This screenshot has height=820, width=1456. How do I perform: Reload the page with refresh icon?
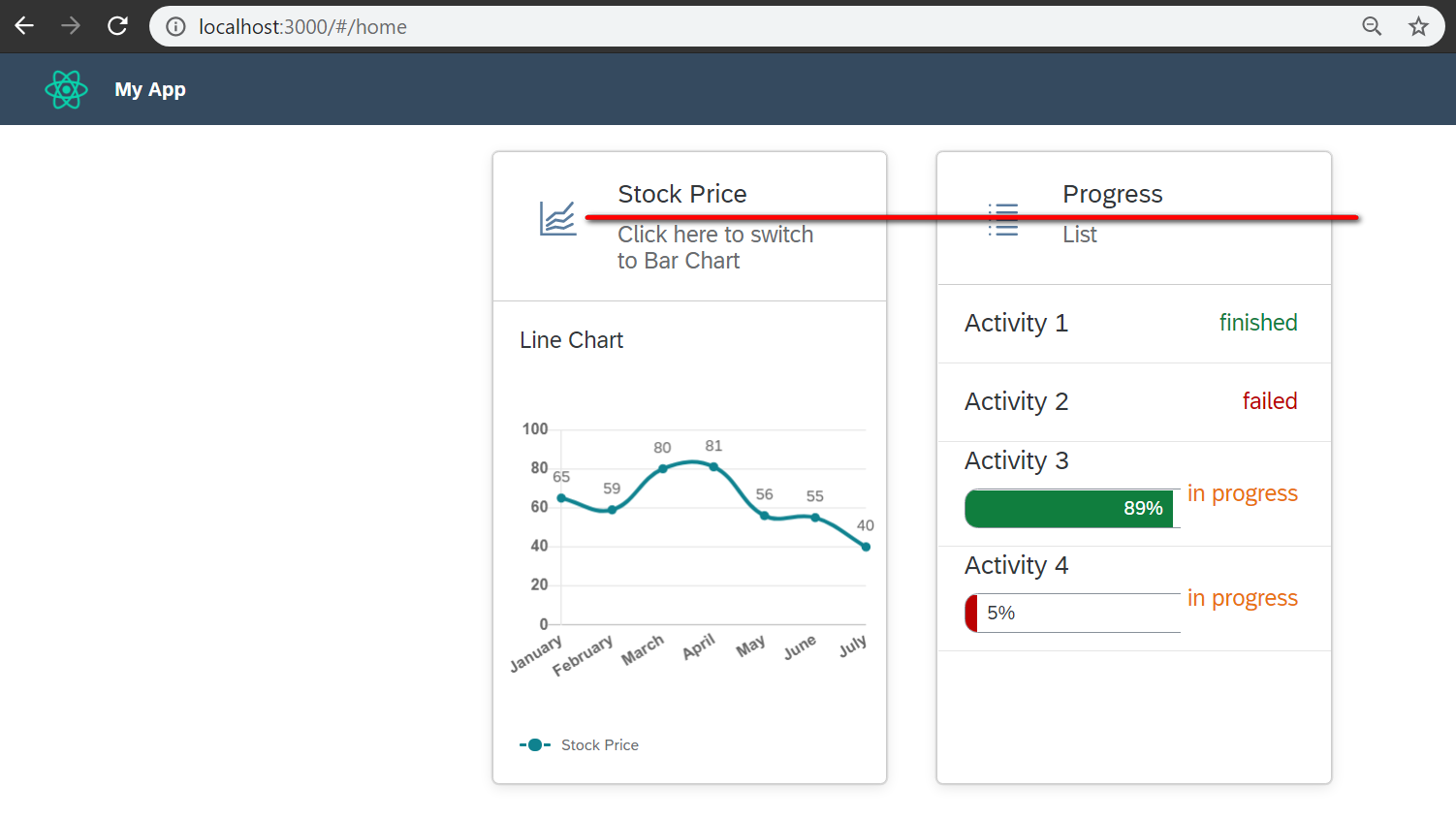pos(117,26)
